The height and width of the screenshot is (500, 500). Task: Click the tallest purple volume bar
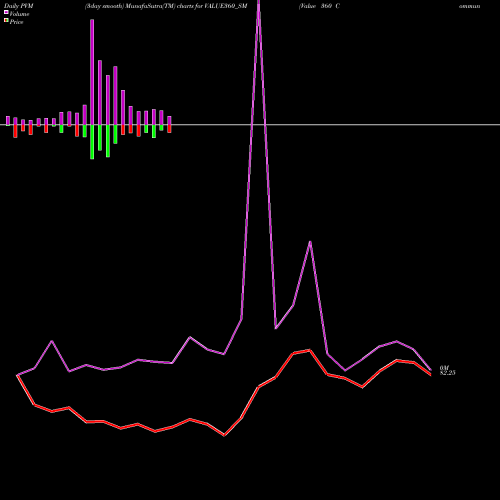pos(92,72)
